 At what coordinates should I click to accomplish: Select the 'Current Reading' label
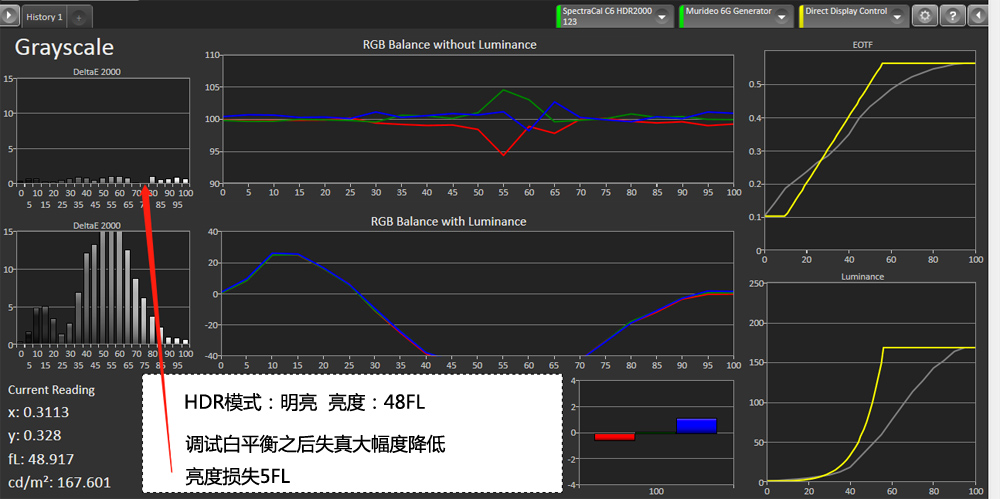click(x=51, y=389)
